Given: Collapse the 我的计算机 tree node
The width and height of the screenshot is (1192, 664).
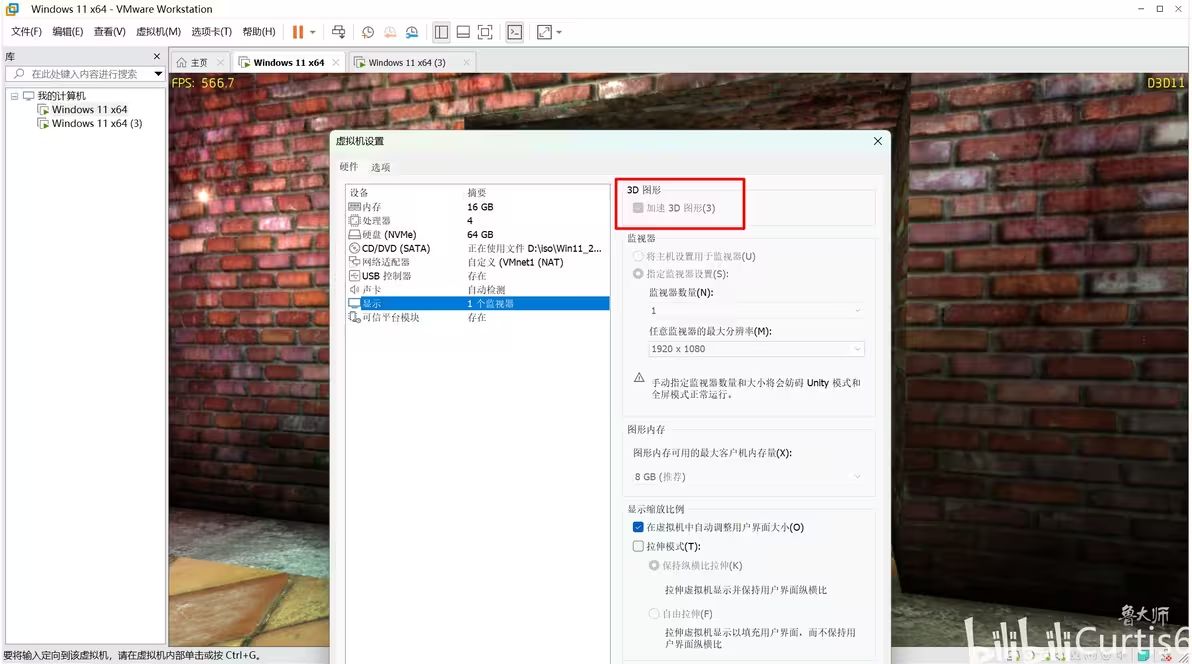Looking at the screenshot, I should pyautogui.click(x=14, y=96).
